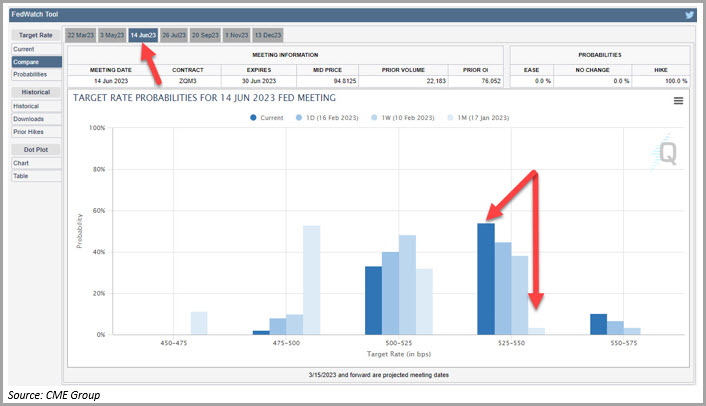706x406 pixels.
Task: Select the 22 Mar23 meeting tab
Action: [x=81, y=35]
